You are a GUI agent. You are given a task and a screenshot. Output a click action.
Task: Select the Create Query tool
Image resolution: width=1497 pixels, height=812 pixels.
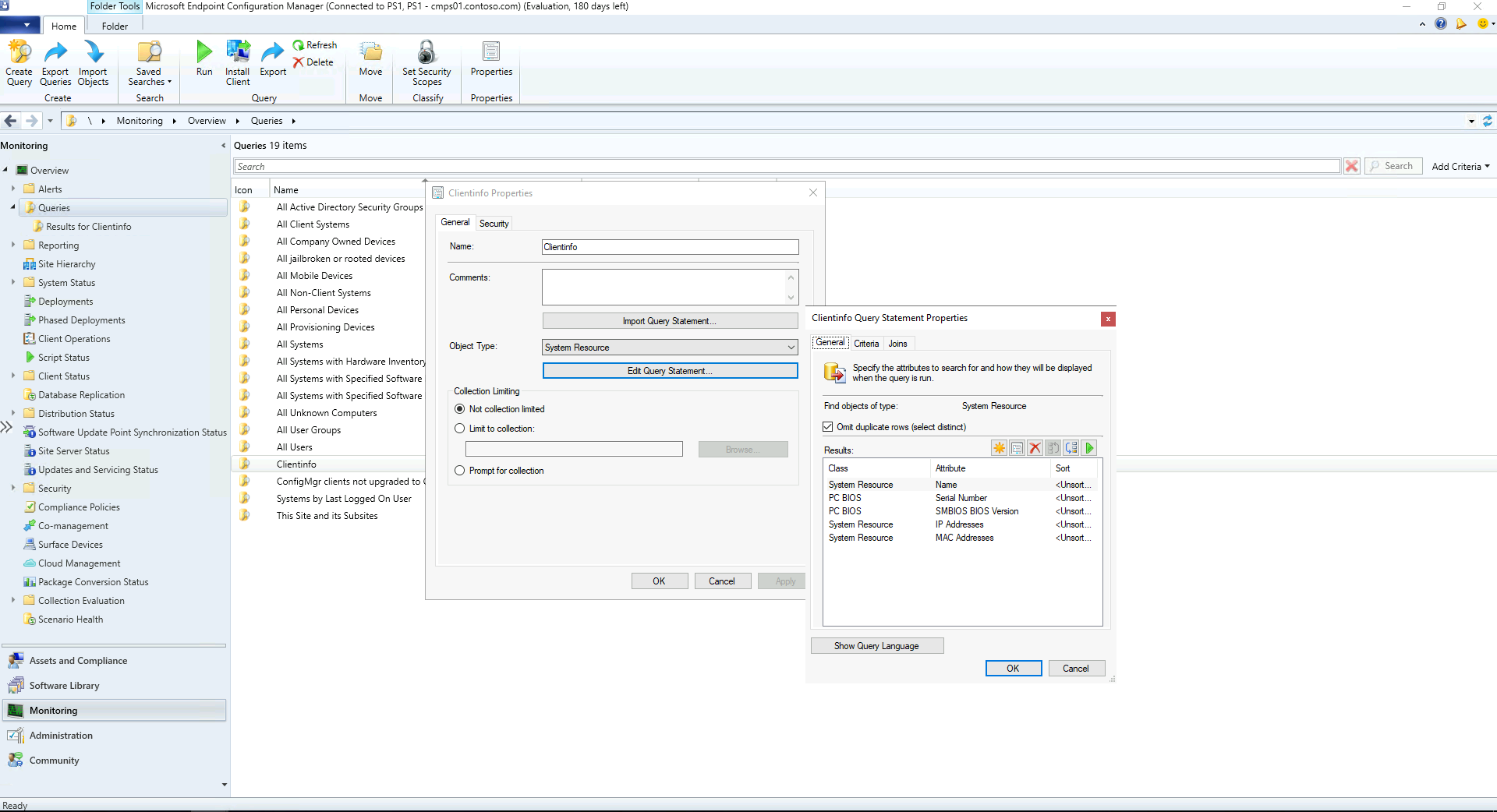coord(19,62)
